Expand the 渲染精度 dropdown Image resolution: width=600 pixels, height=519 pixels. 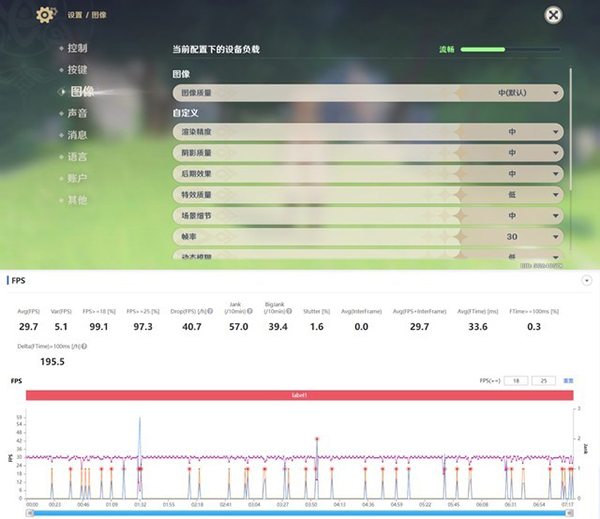click(x=368, y=131)
